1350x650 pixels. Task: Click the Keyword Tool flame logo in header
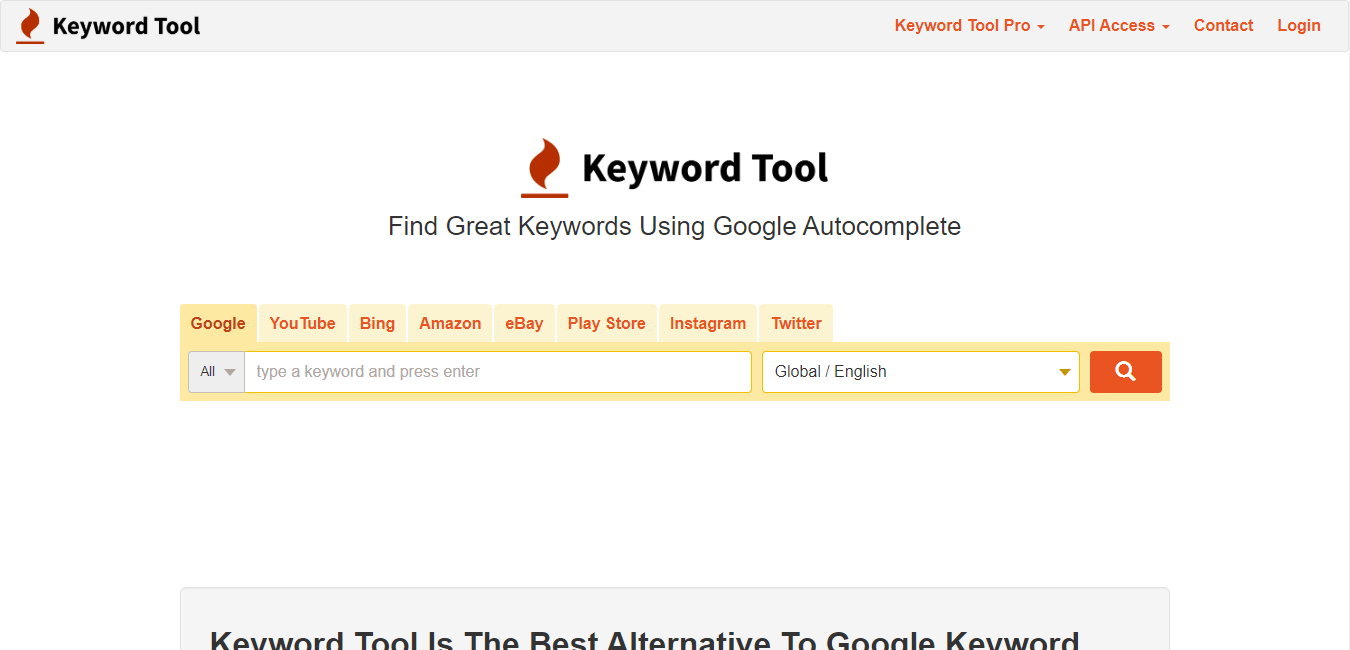[x=29, y=25]
